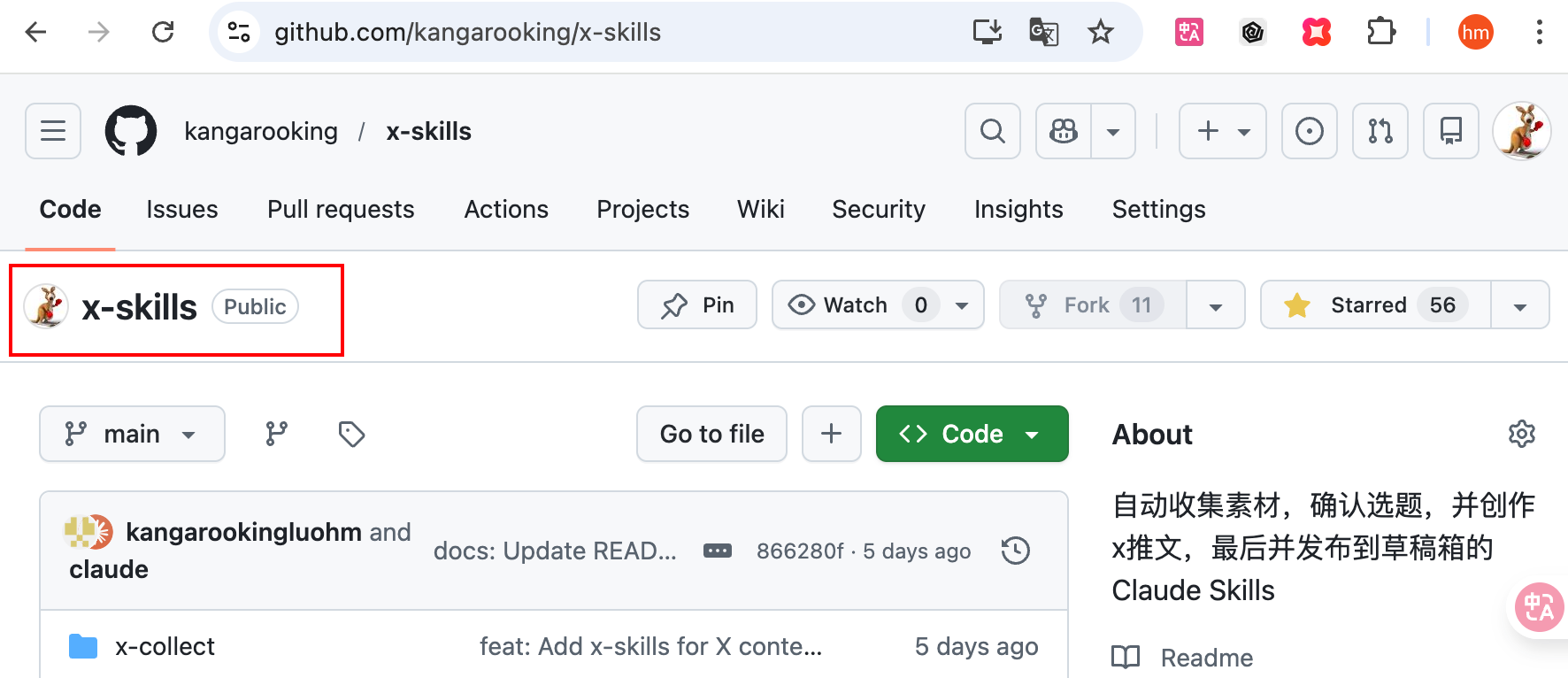The image size is (1568, 678).
Task: Pin the x-skills repository
Action: pyautogui.click(x=697, y=304)
